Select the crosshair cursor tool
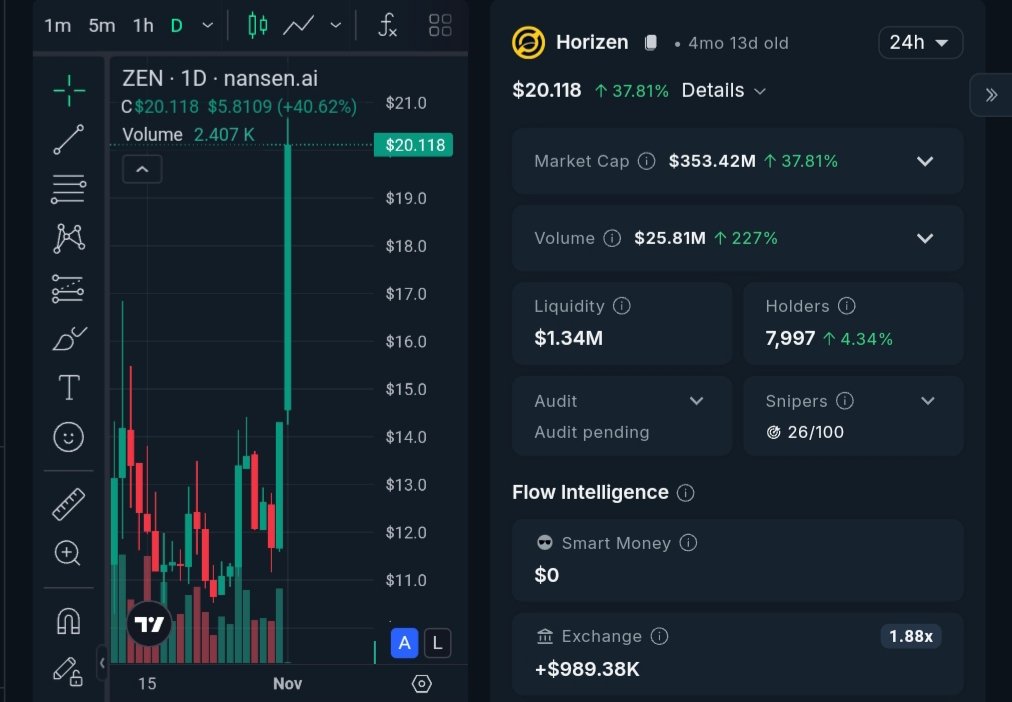This screenshot has width=1012, height=702. pos(68,90)
